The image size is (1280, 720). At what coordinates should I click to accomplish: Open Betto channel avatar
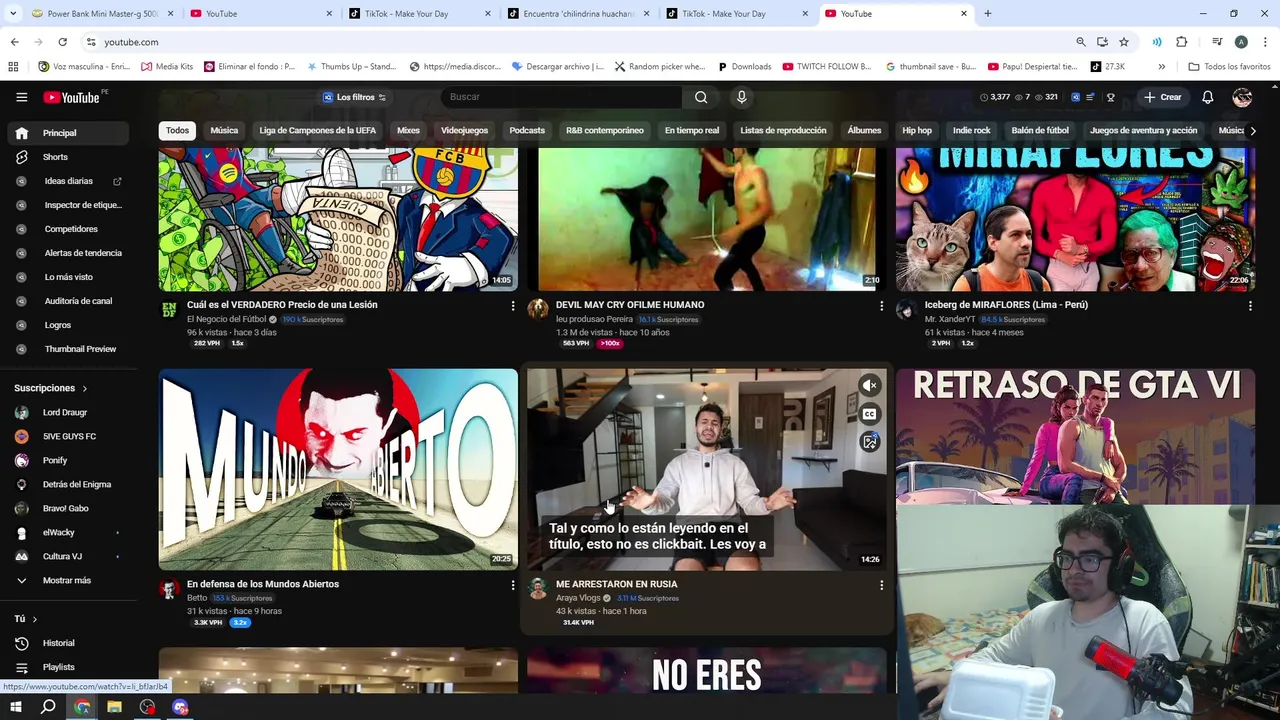pyautogui.click(x=169, y=588)
